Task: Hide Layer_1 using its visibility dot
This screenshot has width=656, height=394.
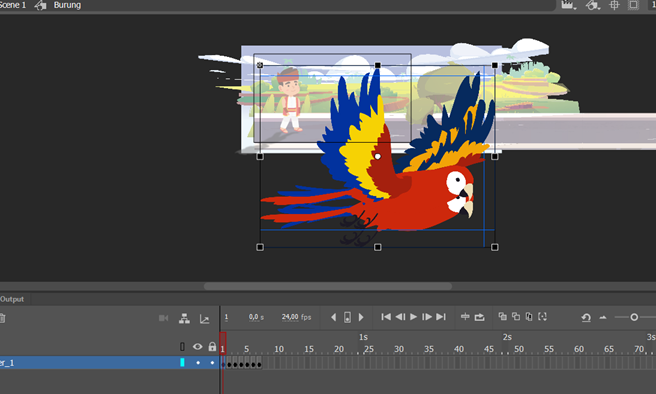Action: 198,363
